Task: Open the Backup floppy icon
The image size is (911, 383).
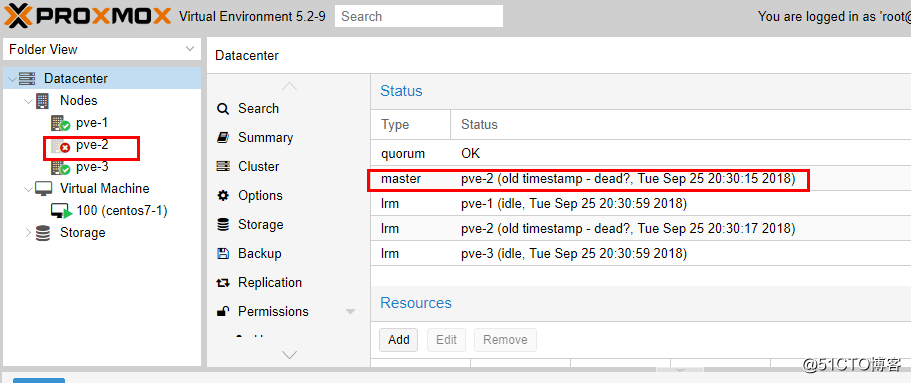Action: coord(223,253)
